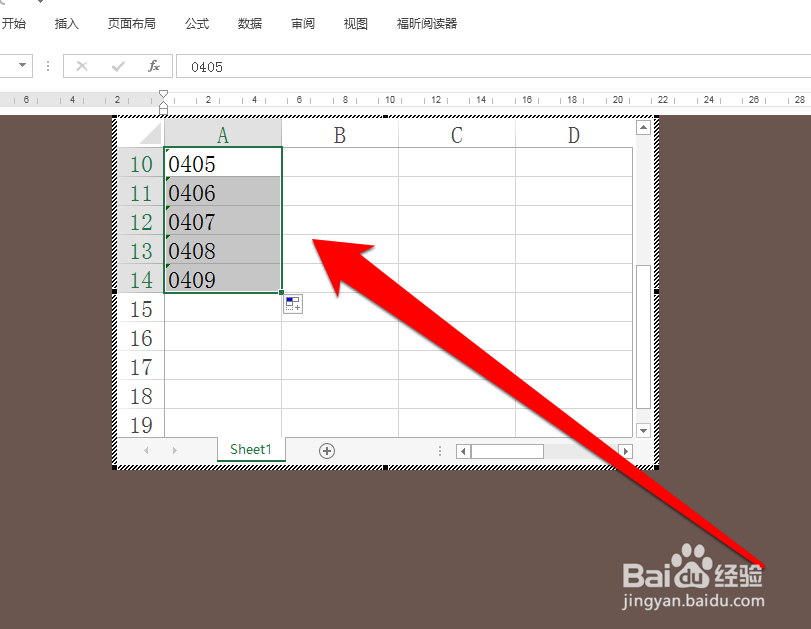The image size is (811, 629).
Task: Select all cells via corner triangle
Action: 150,134
